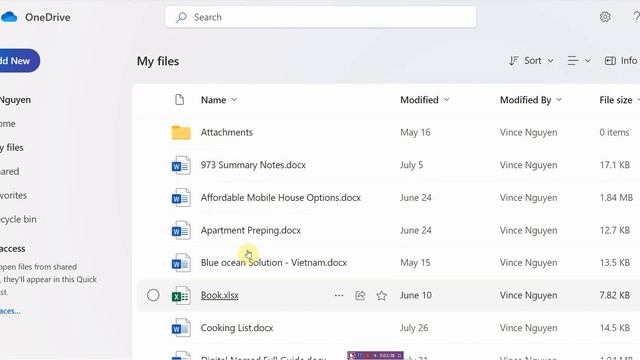The width and height of the screenshot is (640, 360).
Task: Click the My files page heading
Action: (x=158, y=61)
